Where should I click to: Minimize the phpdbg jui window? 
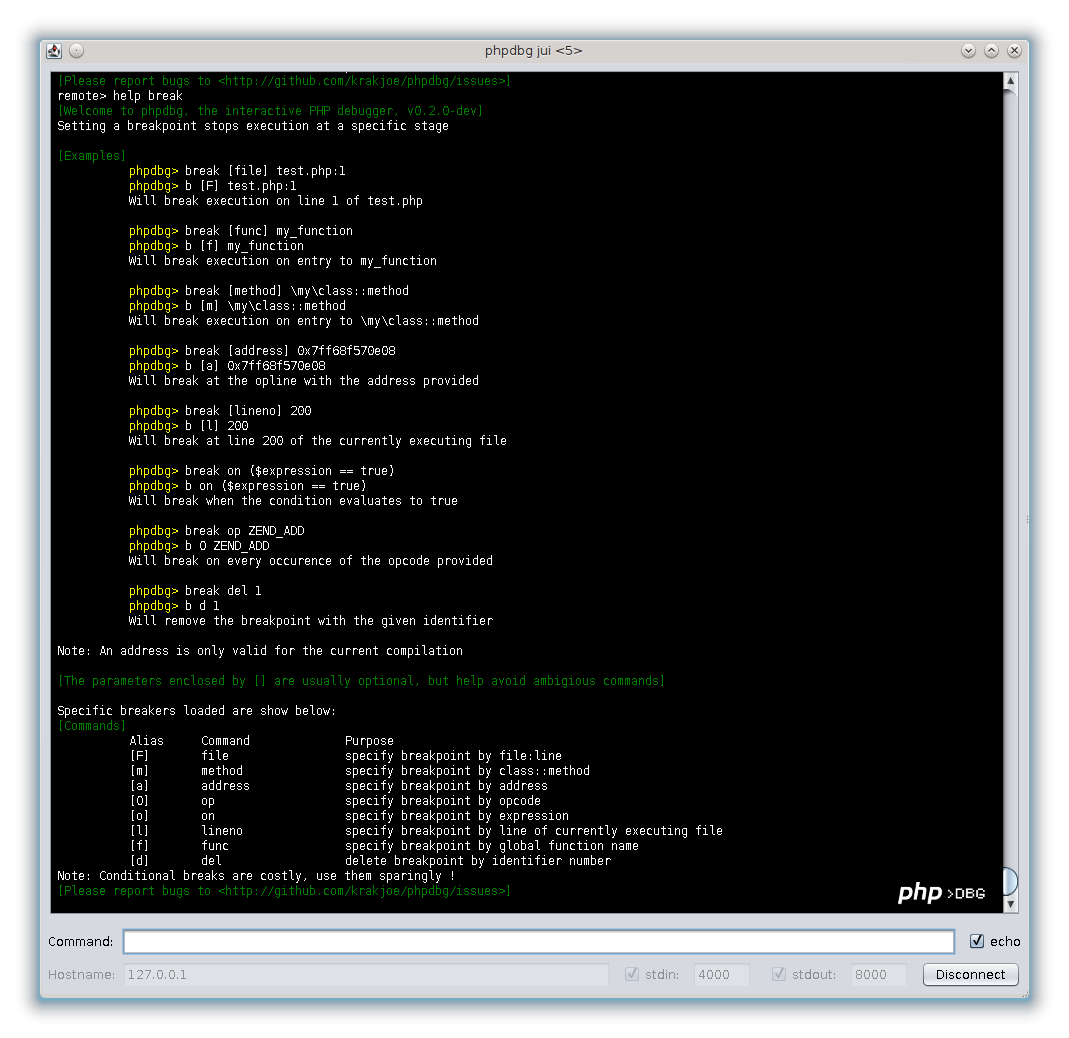click(x=968, y=50)
